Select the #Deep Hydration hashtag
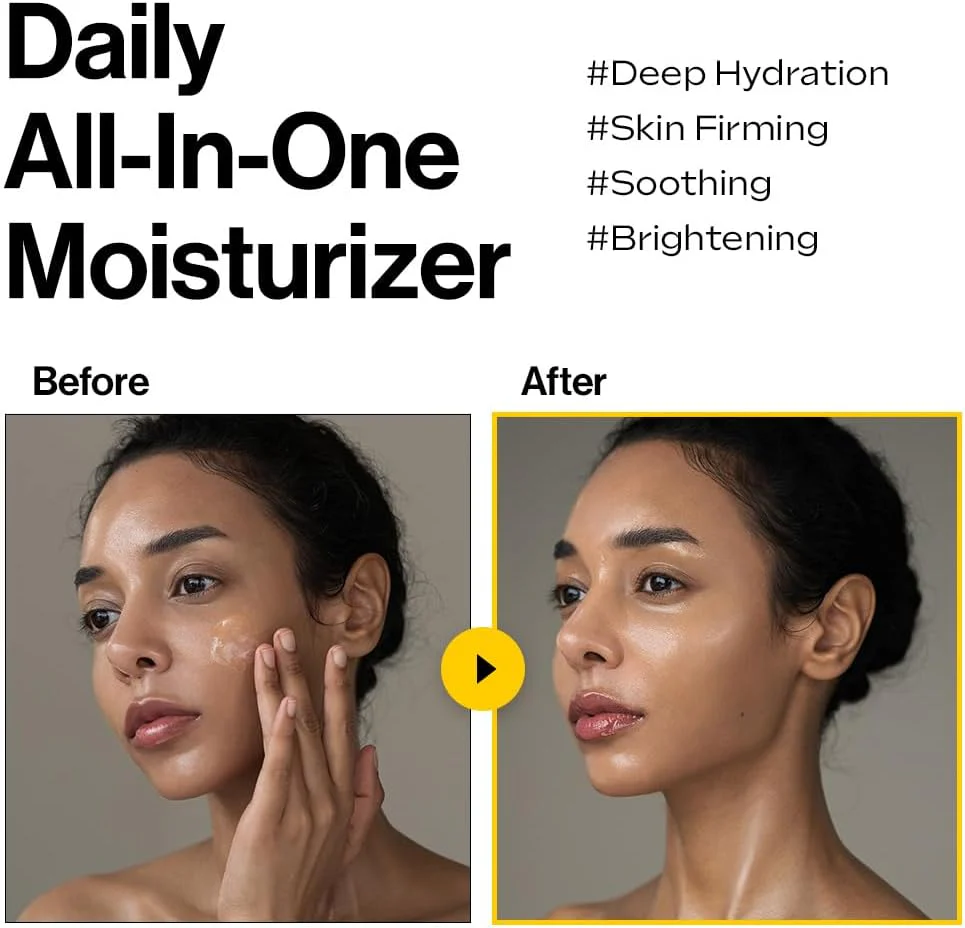The image size is (965, 928). pos(737,74)
